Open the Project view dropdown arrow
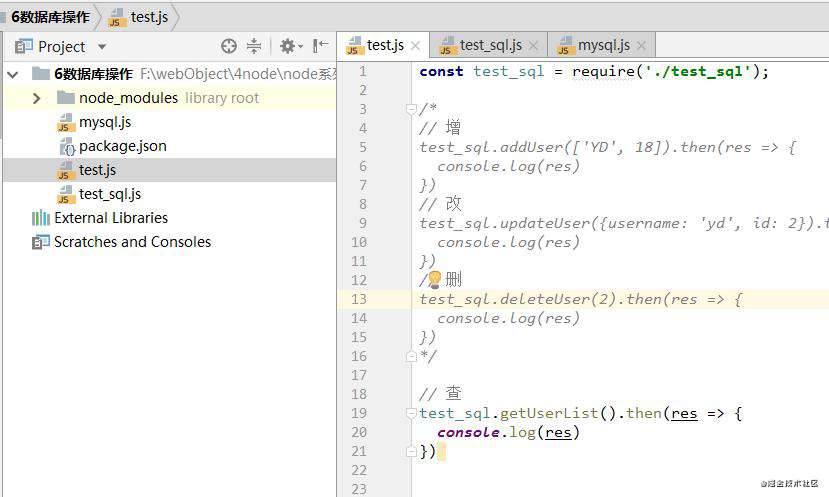Screen dimensions: 829x497 coord(102,47)
